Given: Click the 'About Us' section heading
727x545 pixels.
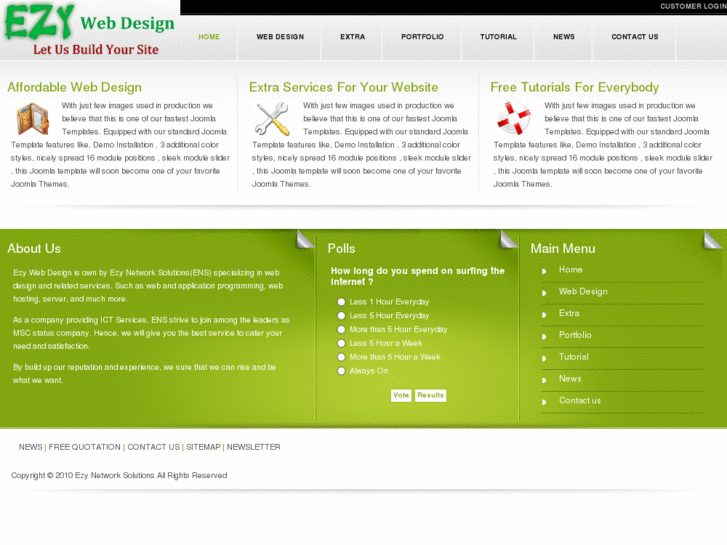Looking at the screenshot, I should [34, 249].
